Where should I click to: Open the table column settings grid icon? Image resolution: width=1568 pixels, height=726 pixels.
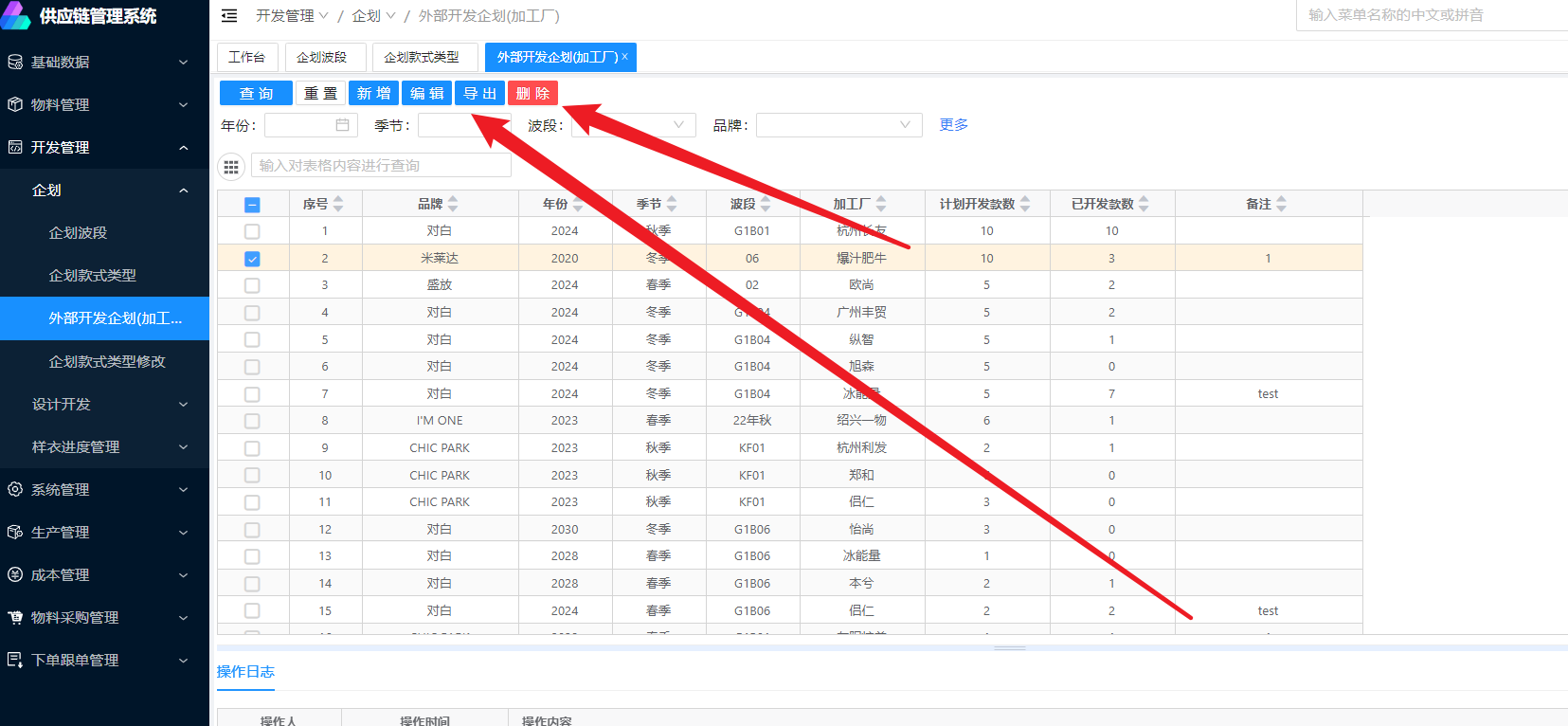point(231,167)
